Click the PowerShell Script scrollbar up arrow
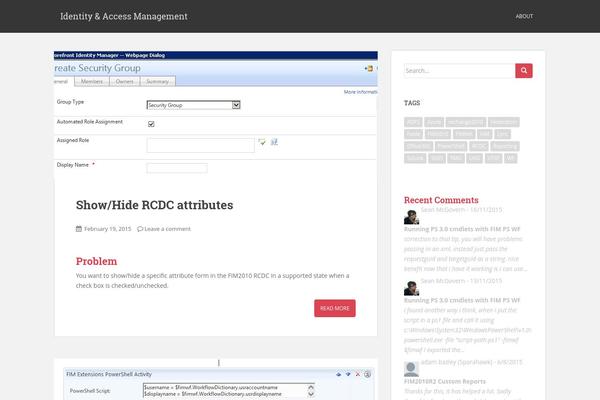This screenshot has height=400, width=600. (311, 388)
